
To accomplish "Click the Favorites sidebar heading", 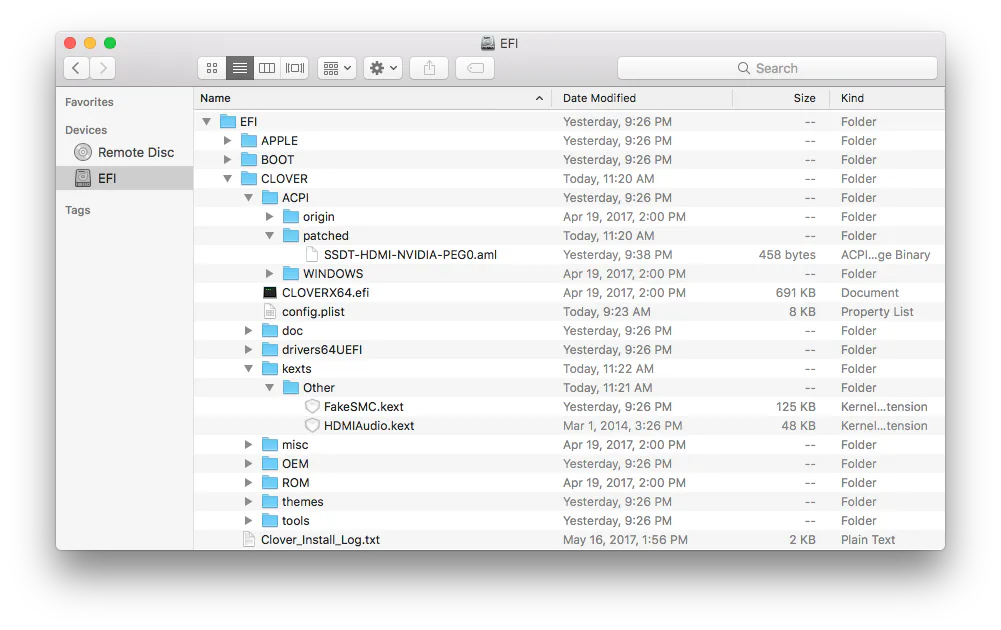I will [x=89, y=102].
